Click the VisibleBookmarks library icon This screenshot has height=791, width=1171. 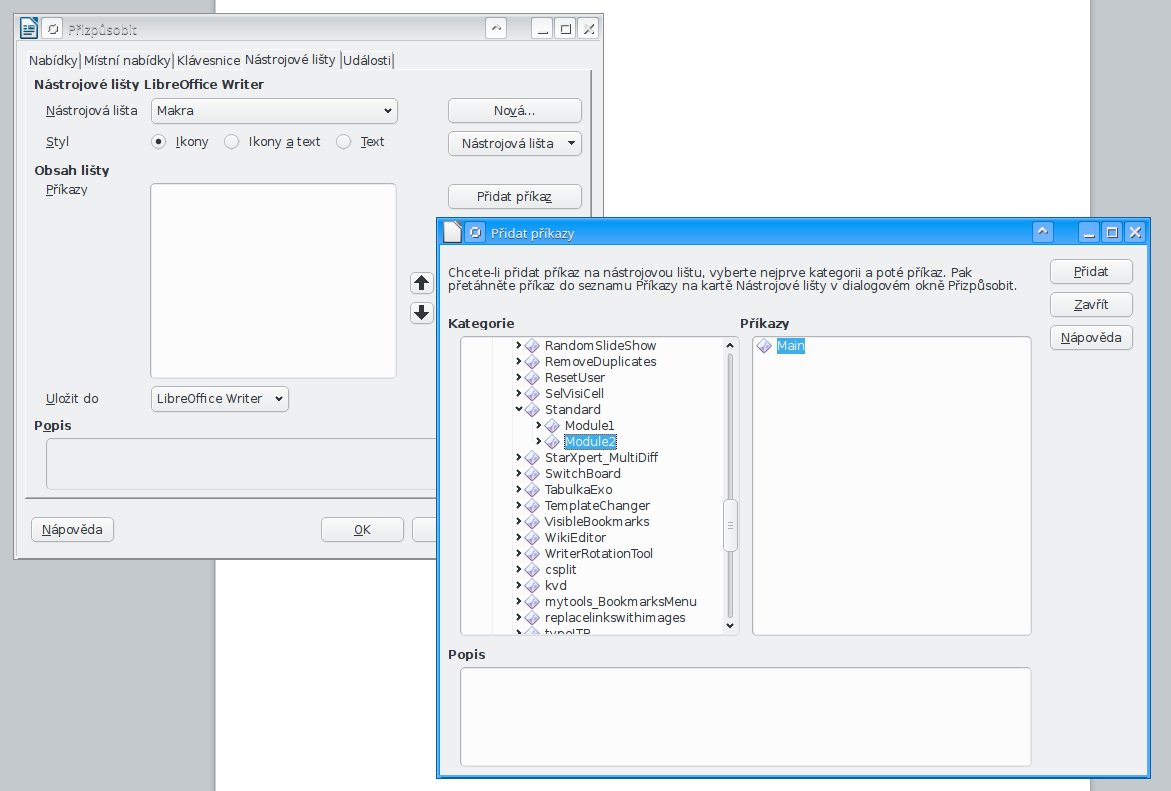coord(532,521)
